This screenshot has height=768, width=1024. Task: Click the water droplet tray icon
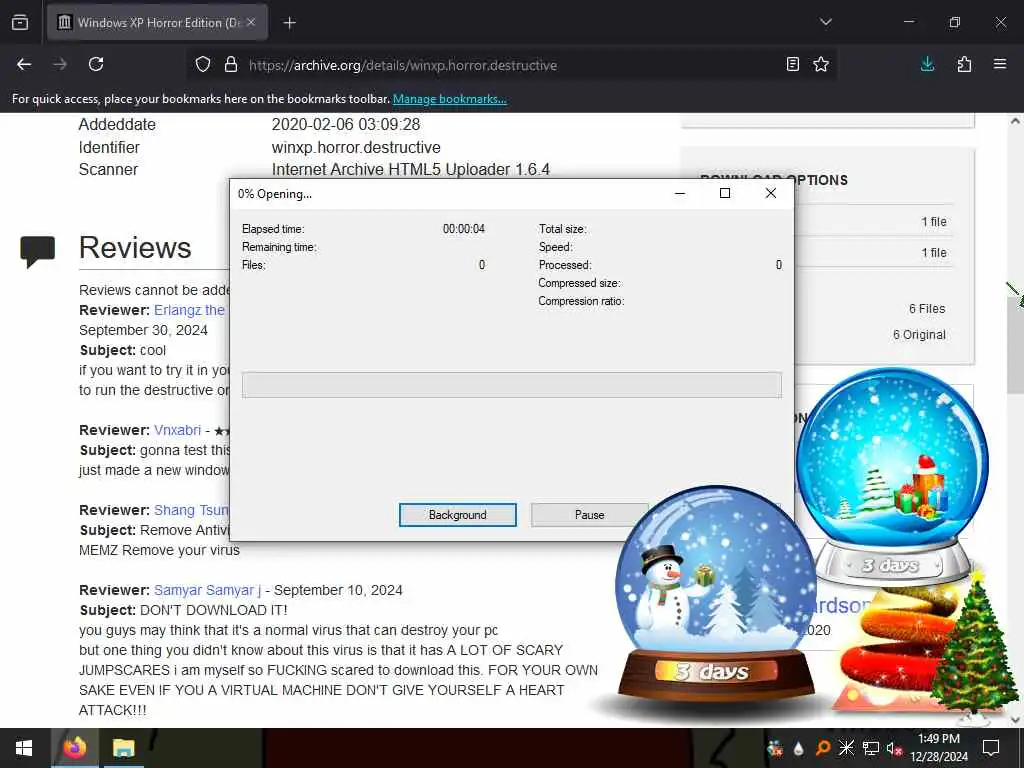coord(798,748)
